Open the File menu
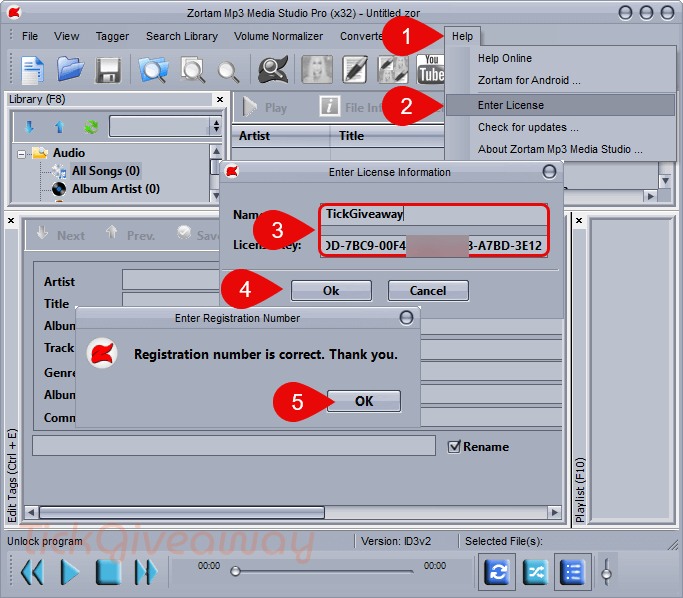 pos(30,36)
